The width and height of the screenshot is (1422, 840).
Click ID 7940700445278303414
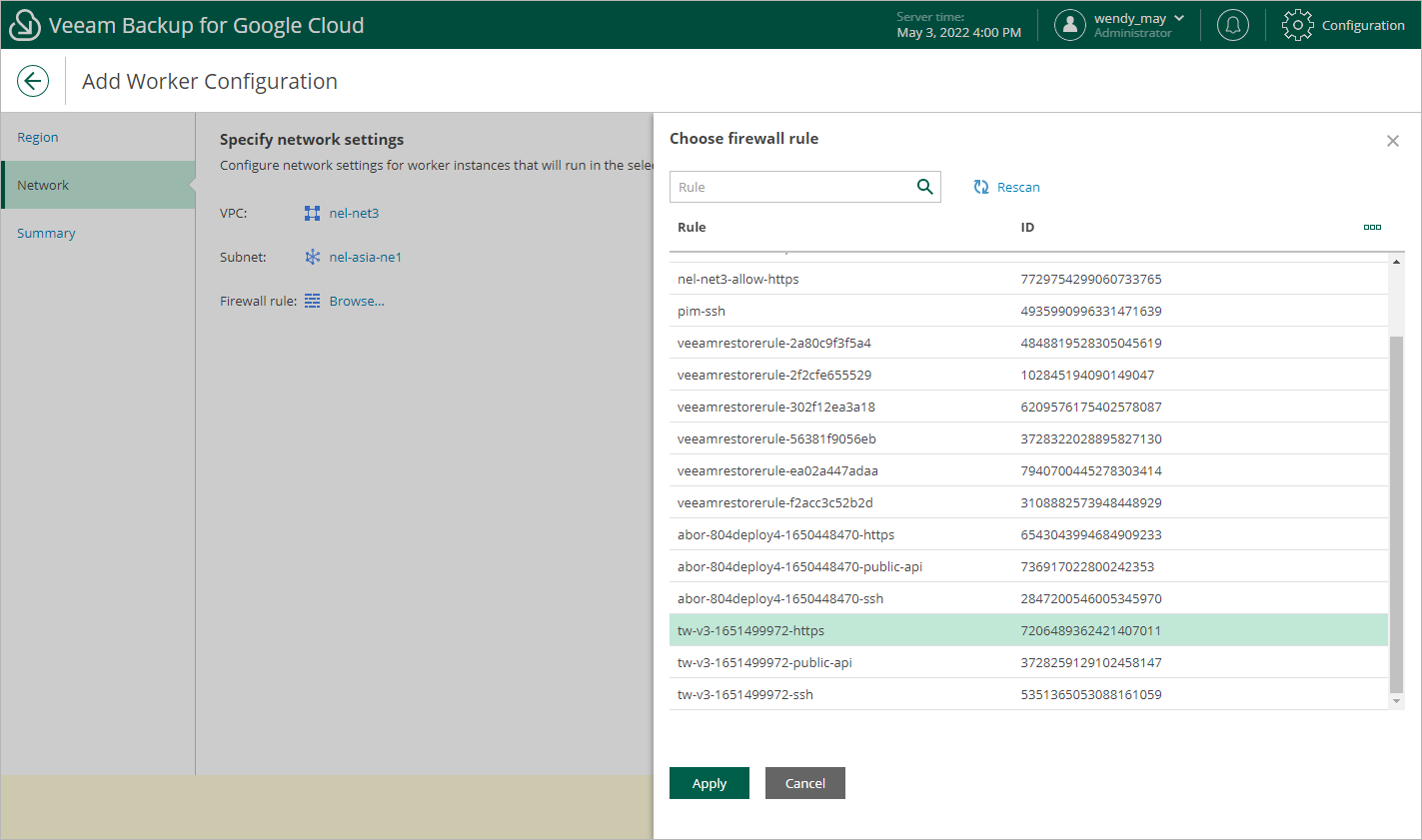point(1091,470)
